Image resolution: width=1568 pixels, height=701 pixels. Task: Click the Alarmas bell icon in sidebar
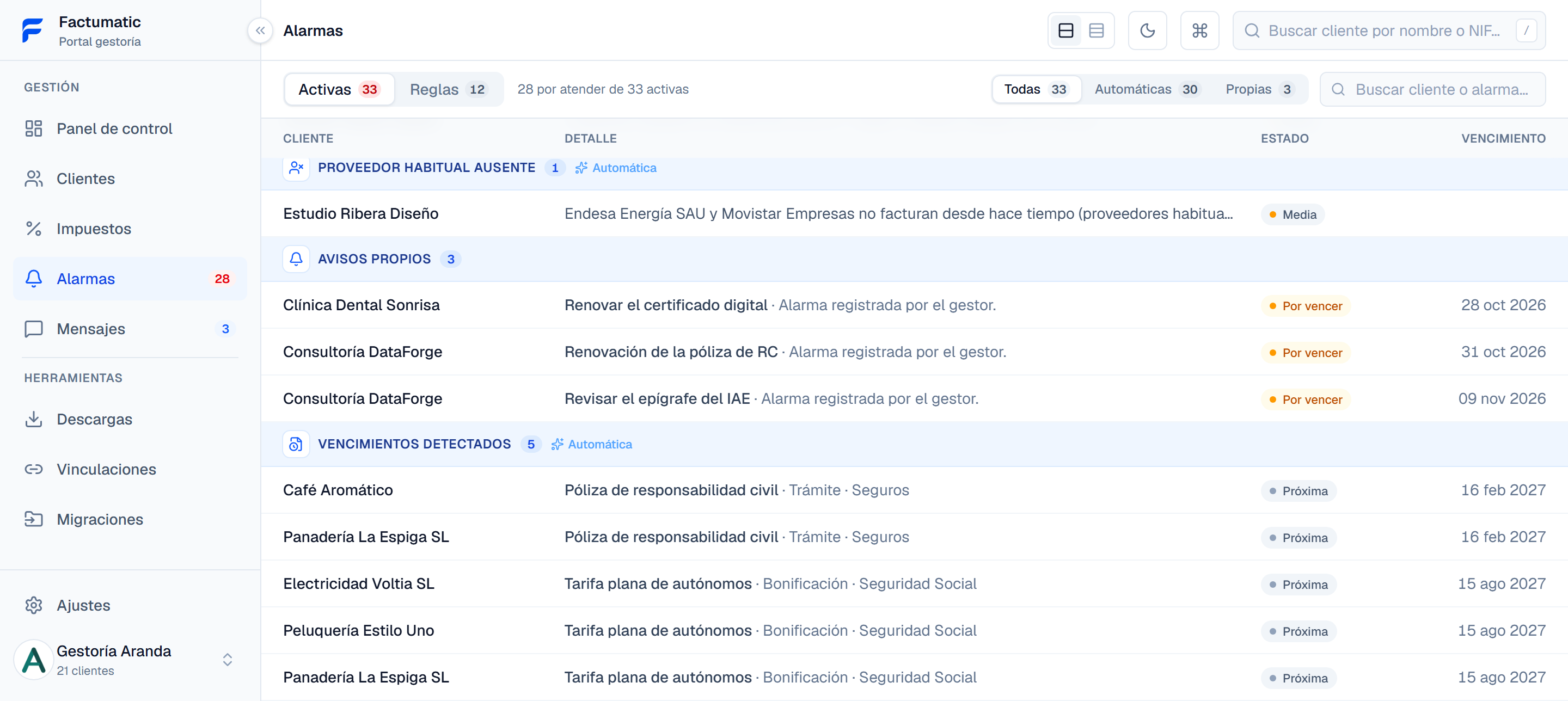[x=33, y=279]
